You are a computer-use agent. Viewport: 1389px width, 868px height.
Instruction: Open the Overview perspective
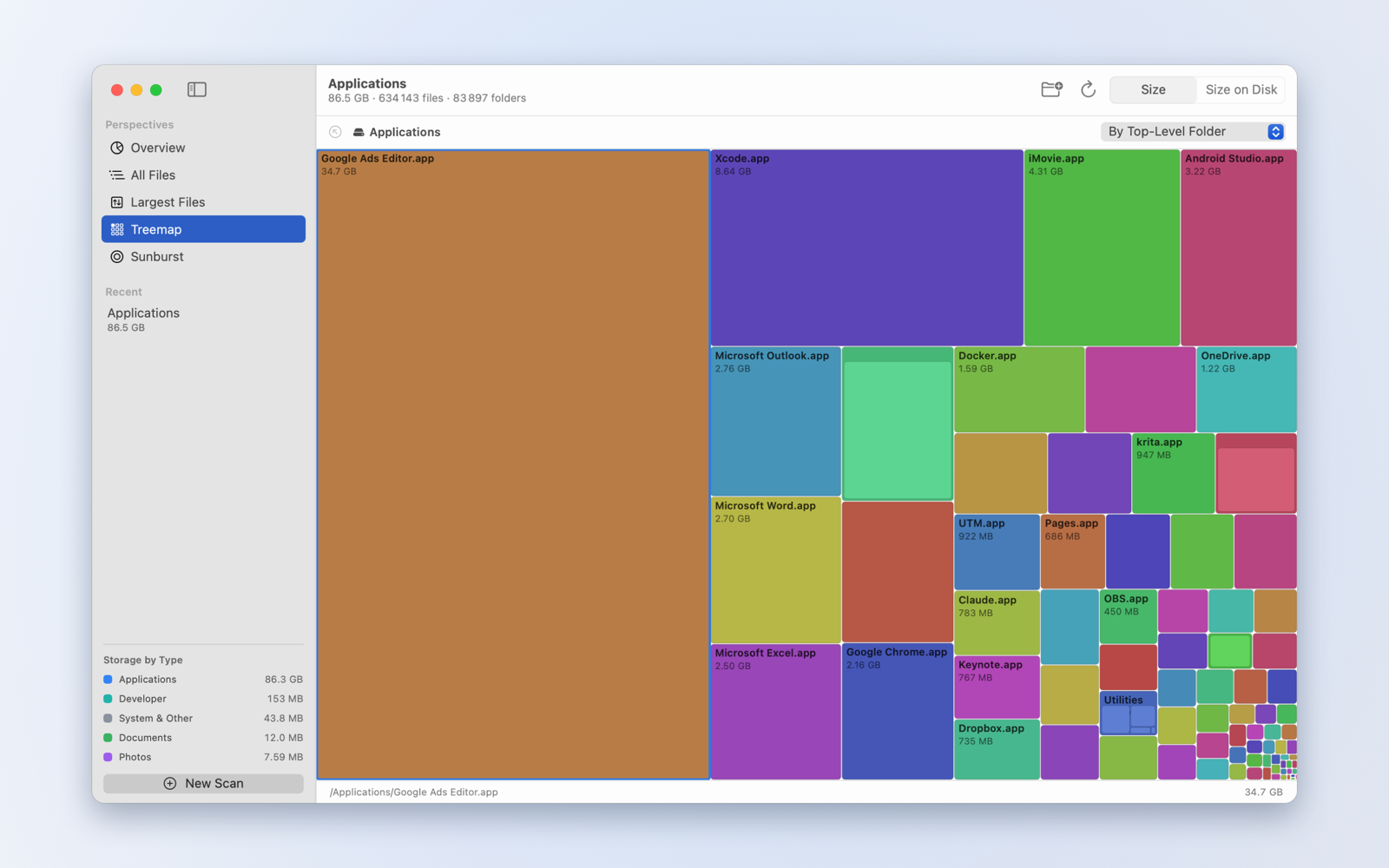203,148
